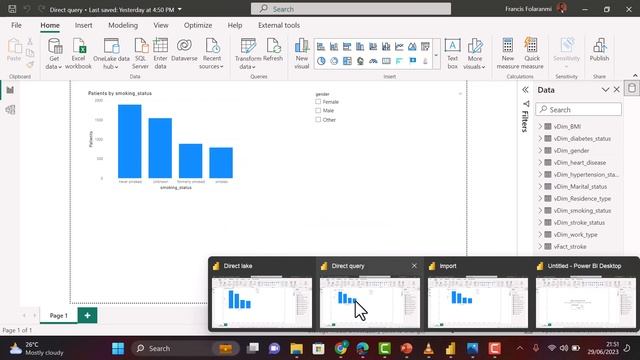The height and width of the screenshot is (360, 640).
Task: Check the Male gender checkbox
Action: pyautogui.click(x=318, y=111)
